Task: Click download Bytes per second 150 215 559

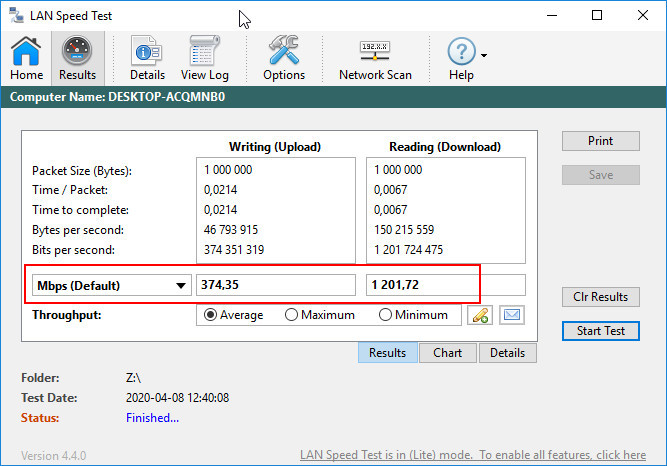Action: (x=404, y=230)
